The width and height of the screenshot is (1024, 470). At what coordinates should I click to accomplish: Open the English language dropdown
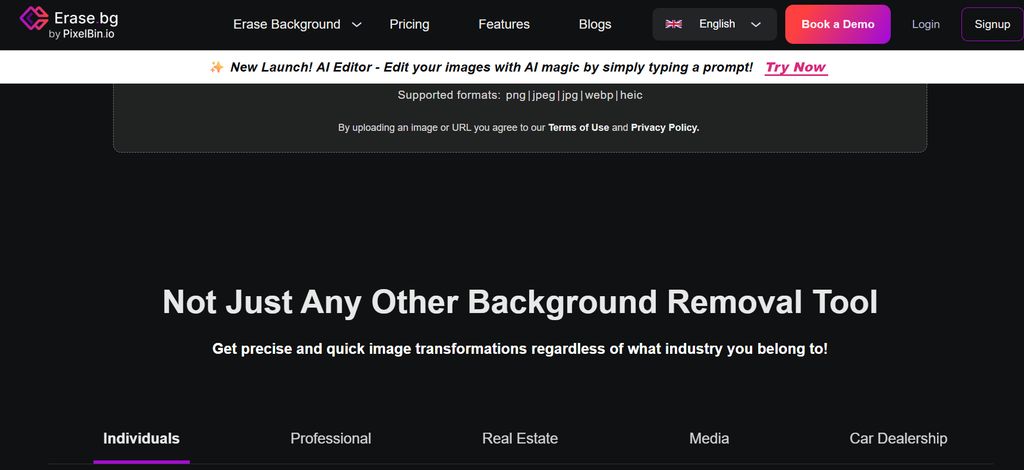click(715, 24)
